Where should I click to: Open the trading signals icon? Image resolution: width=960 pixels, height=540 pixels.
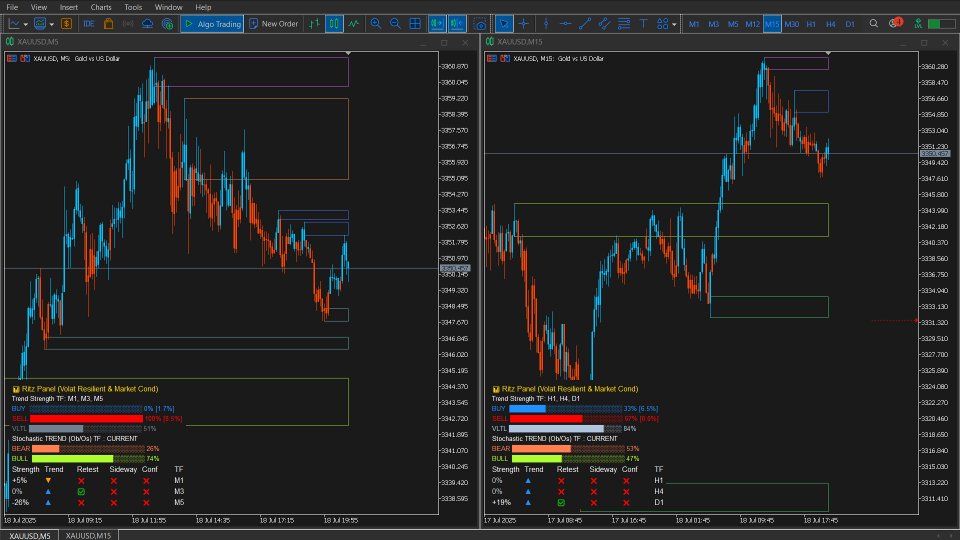pos(128,24)
